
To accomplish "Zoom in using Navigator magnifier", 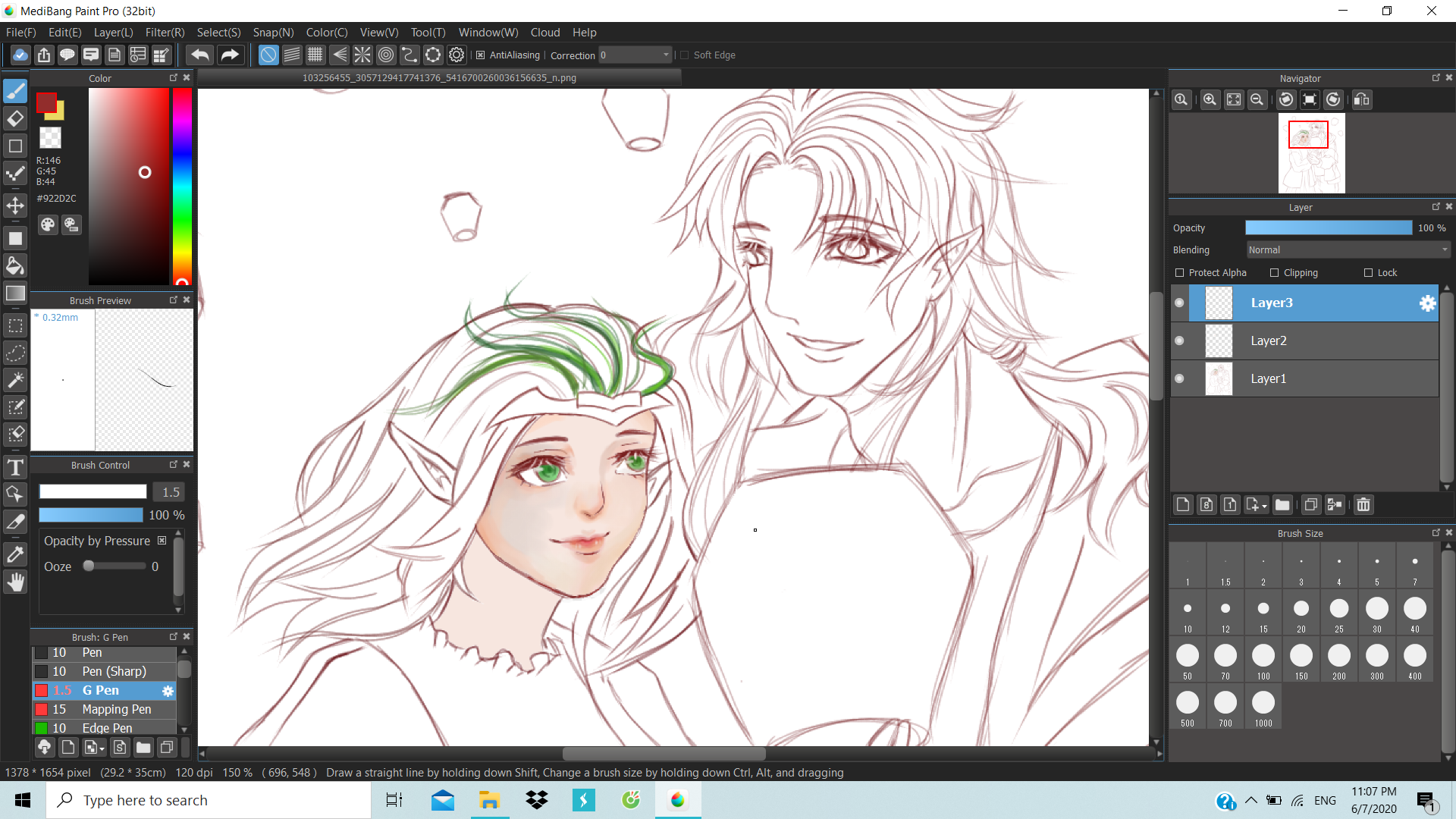I will coord(1210,100).
